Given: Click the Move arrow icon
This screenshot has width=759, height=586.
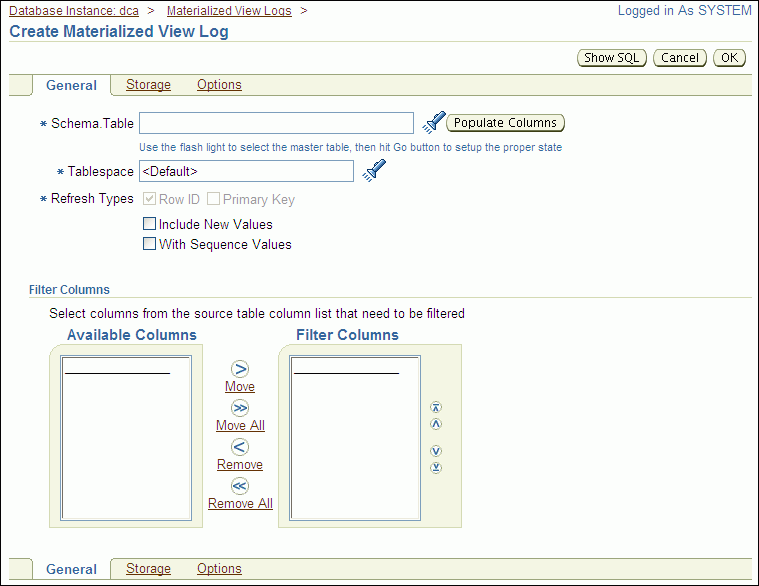Looking at the screenshot, I should pos(240,369).
